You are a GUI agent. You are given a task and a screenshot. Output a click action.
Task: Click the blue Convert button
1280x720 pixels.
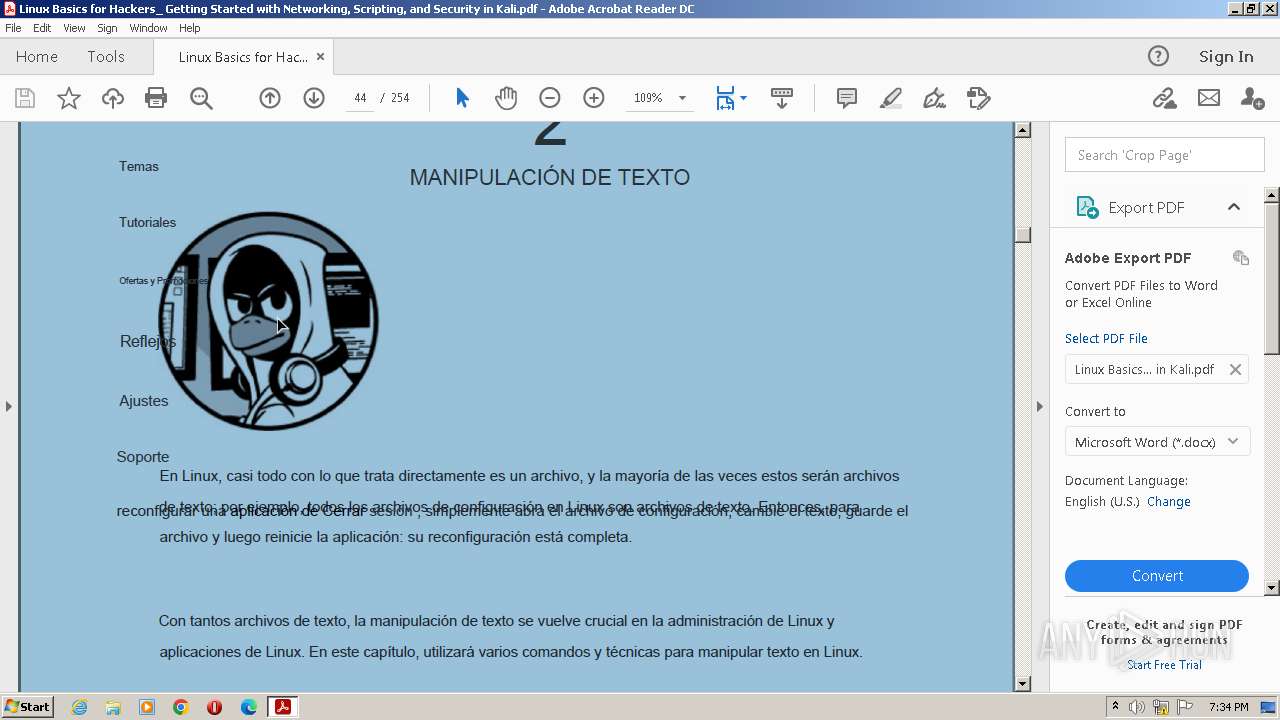[1157, 576]
